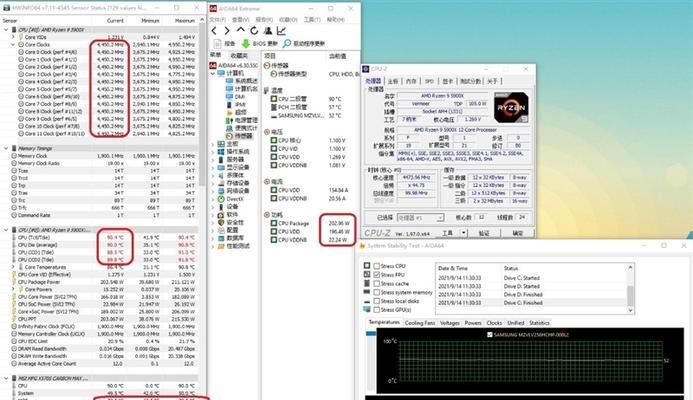
Task: Click the stability test log scroll-down arrow
Action: 631,311
